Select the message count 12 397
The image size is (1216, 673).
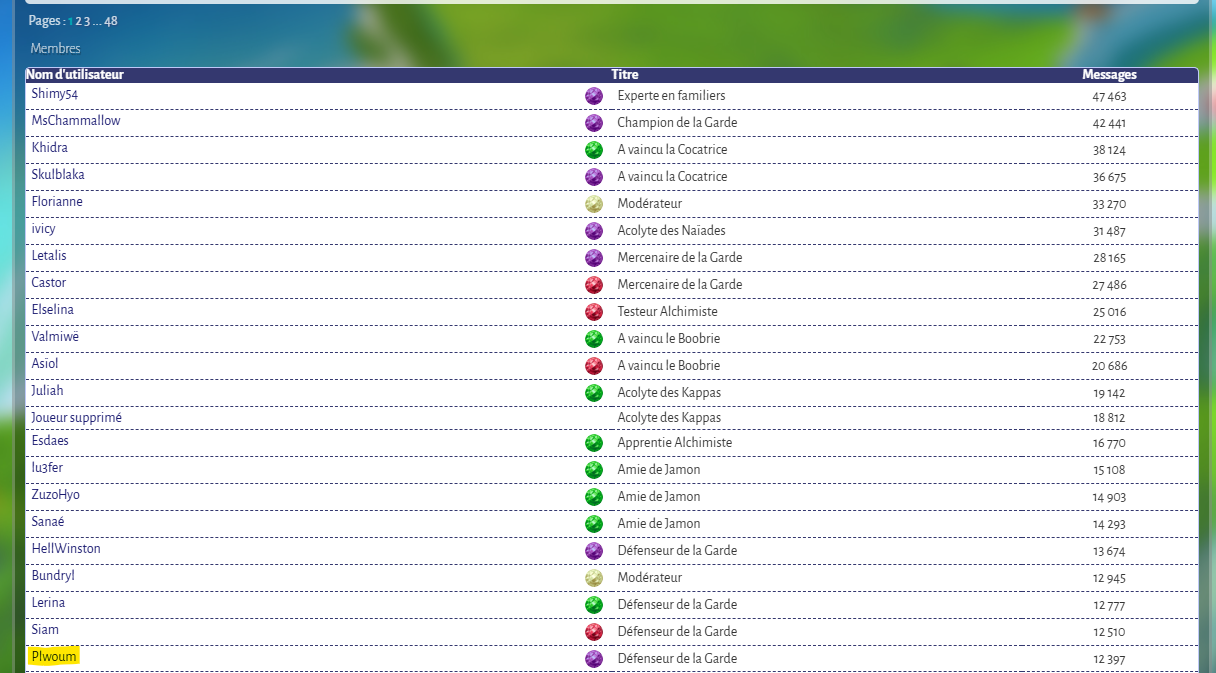[1109, 660]
